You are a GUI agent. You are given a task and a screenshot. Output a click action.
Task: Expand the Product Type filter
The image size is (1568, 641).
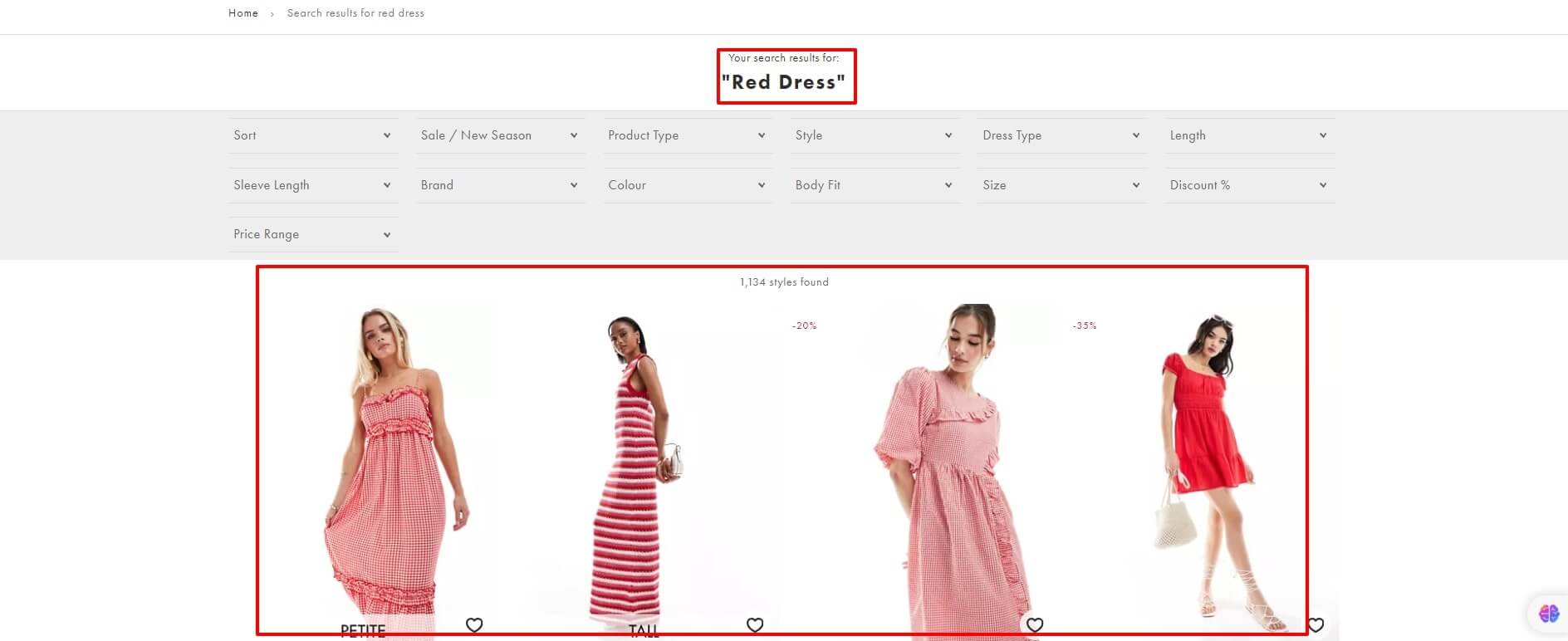(687, 135)
